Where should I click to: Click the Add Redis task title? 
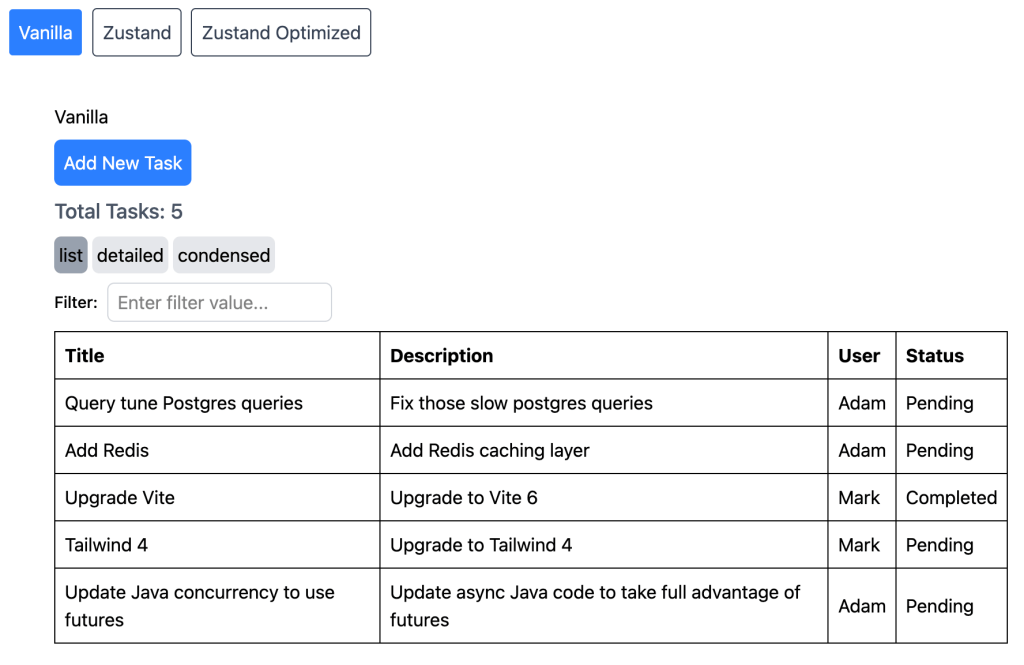[107, 450]
